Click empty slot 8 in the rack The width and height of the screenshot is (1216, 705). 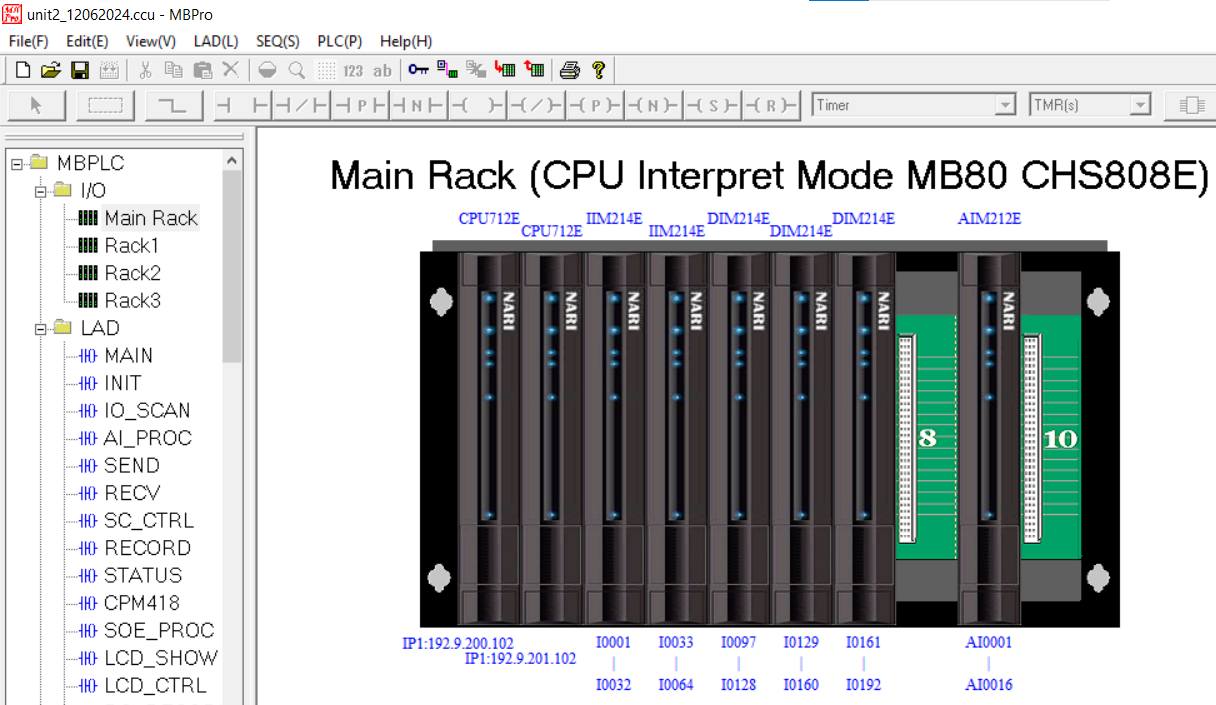tap(927, 438)
